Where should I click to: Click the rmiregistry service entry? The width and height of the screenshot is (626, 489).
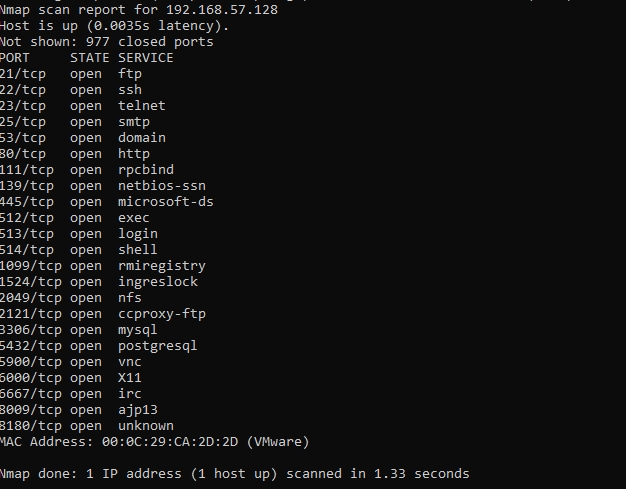point(162,266)
